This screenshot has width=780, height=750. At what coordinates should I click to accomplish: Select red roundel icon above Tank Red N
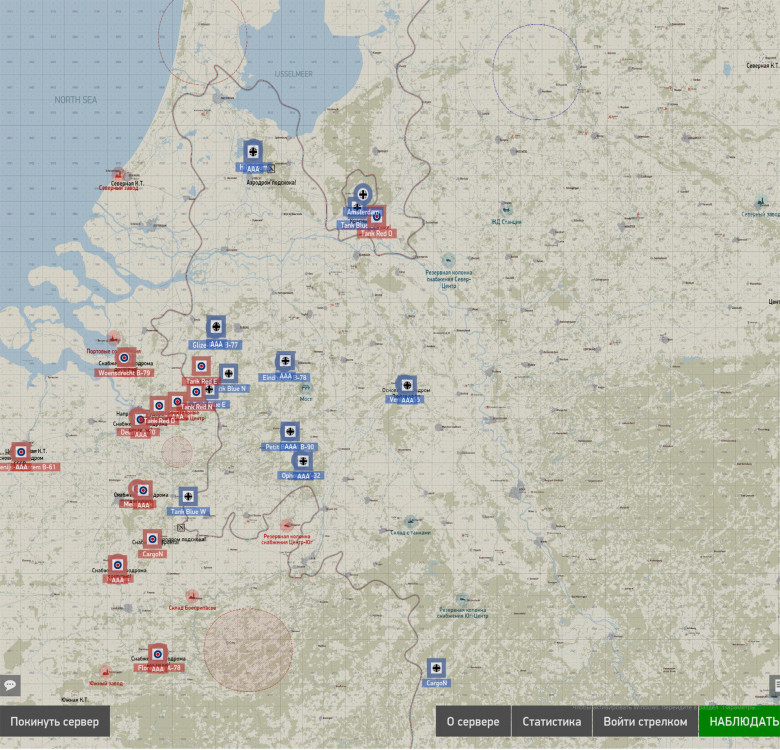[x=196, y=392]
